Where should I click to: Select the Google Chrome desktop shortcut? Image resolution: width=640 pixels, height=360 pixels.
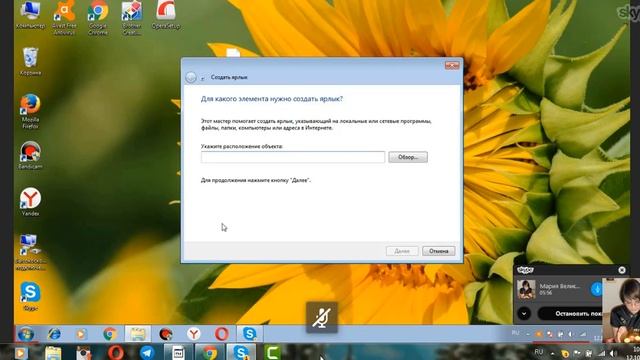point(98,18)
